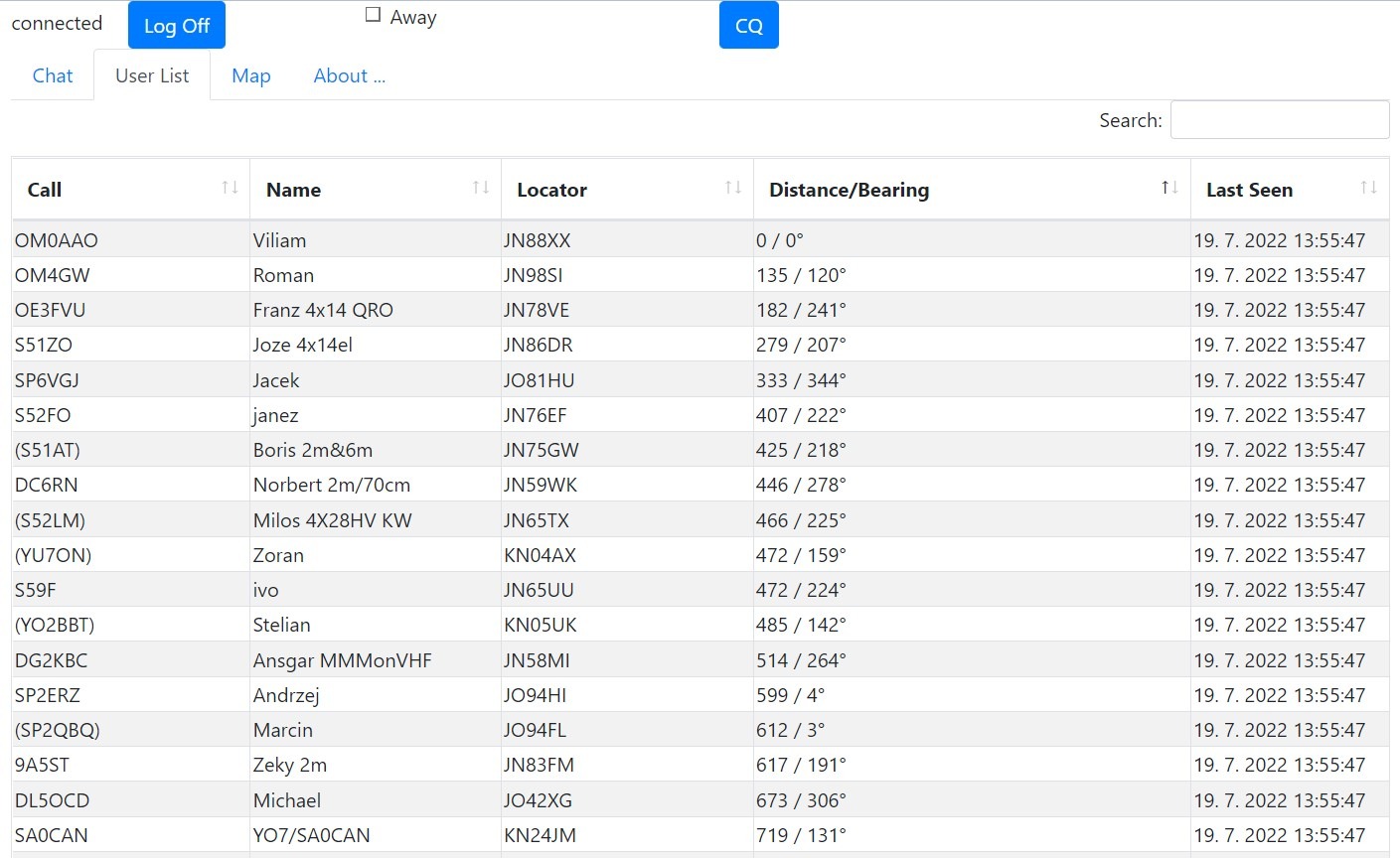Click locator JO42XG
The image size is (1400, 858).
tap(539, 800)
